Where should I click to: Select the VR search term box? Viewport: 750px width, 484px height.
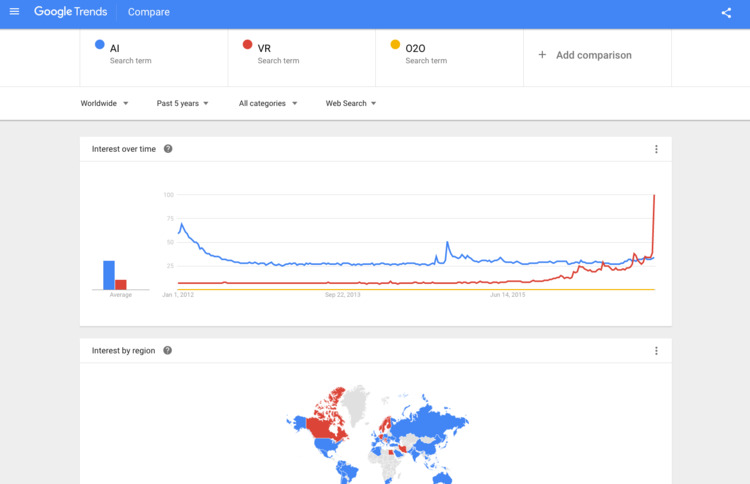point(302,58)
